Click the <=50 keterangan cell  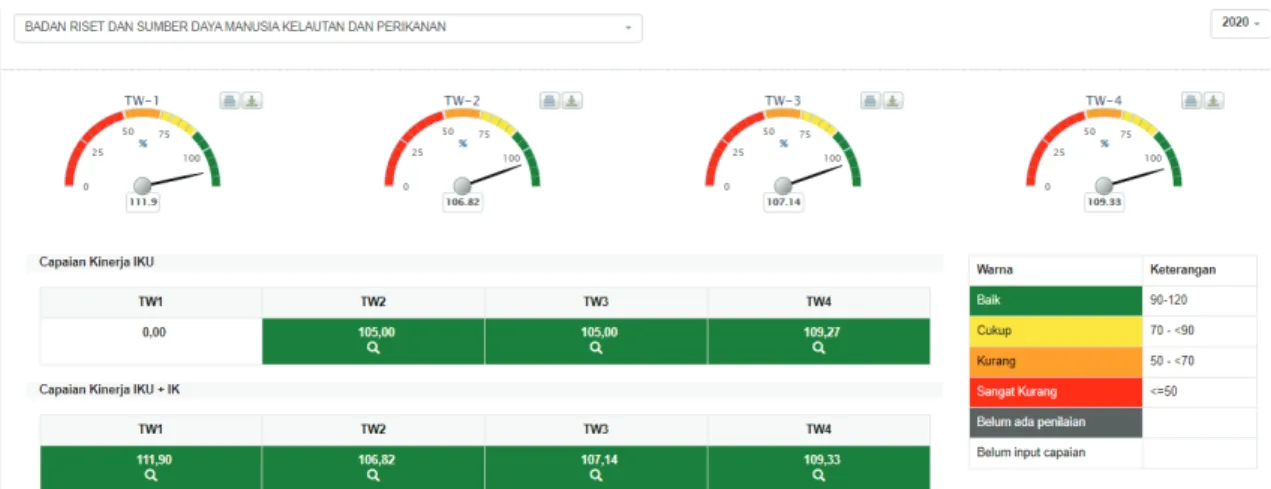coord(1200,392)
